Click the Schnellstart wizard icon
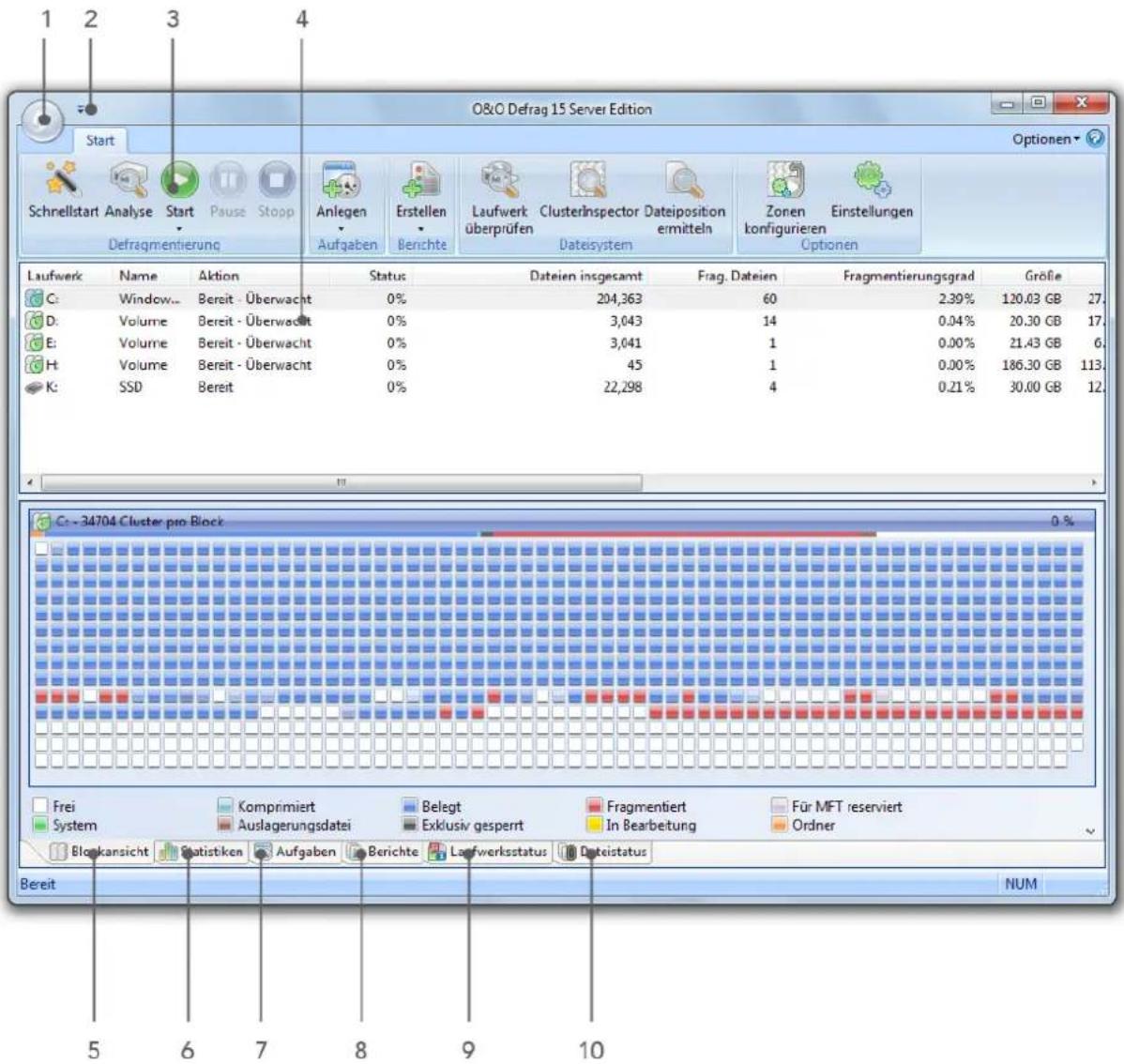Viewport: 1124px width, 1064px height. pos(63,179)
